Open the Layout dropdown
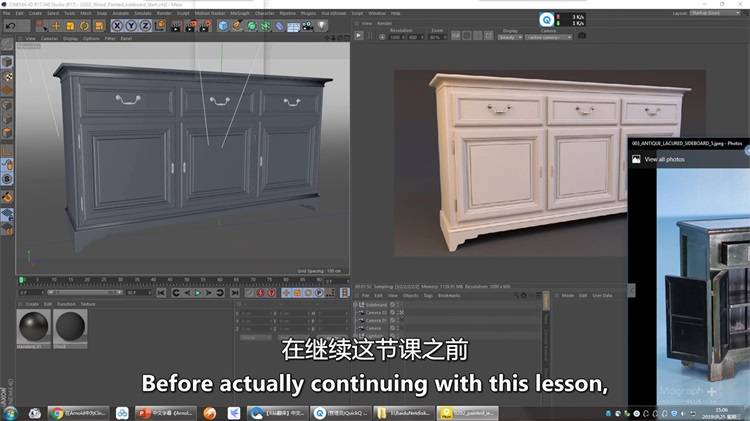Screen dimensions: 750x421 click(x=718, y=13)
